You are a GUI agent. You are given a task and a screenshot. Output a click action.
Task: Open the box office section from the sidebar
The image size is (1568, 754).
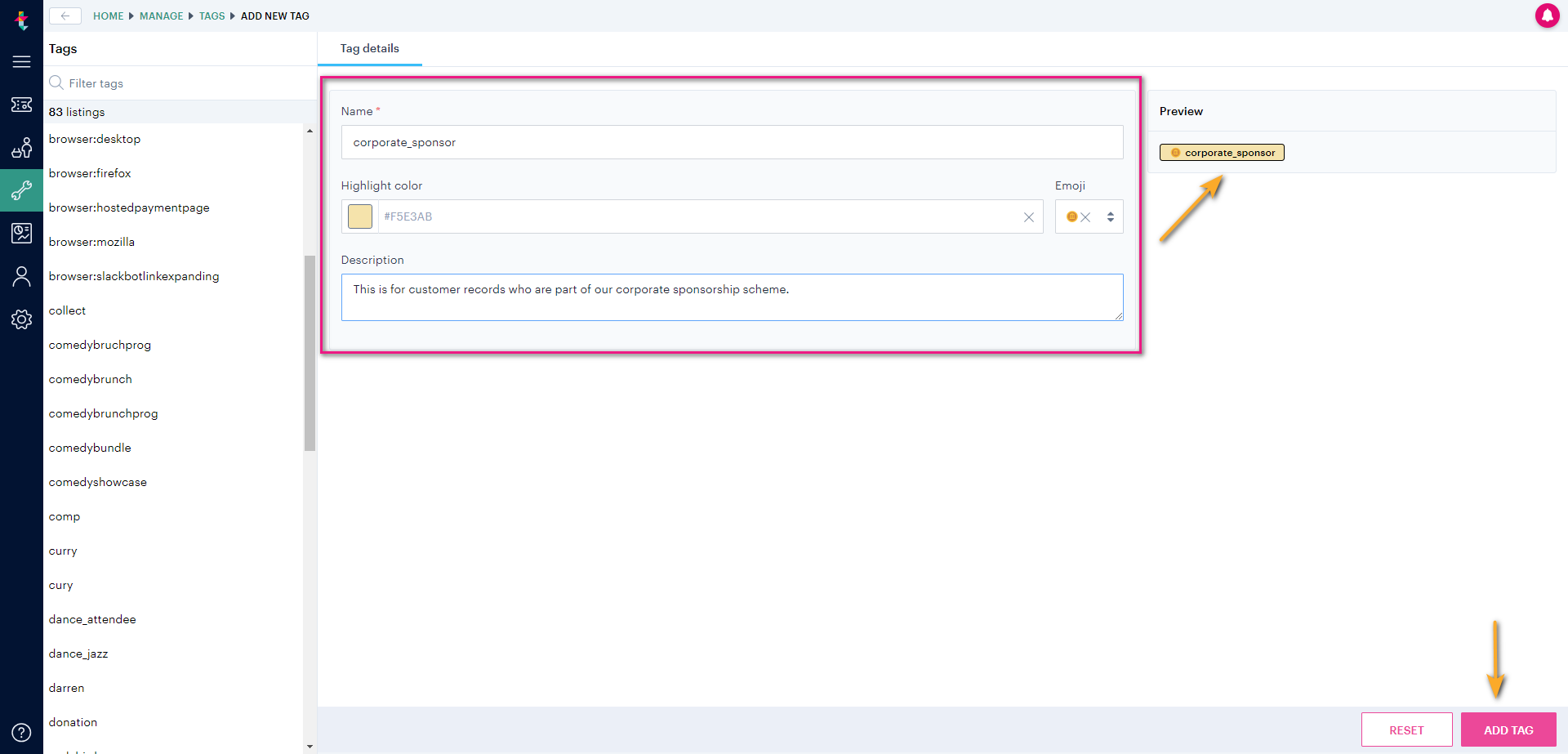(x=21, y=148)
